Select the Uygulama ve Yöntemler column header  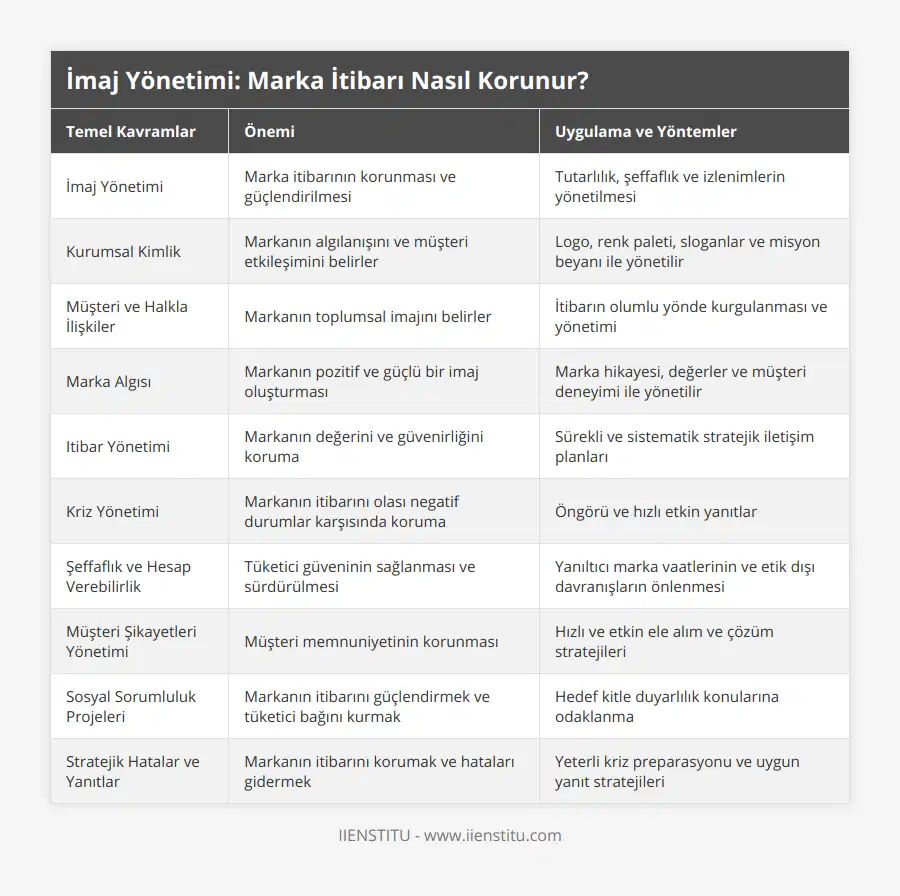pos(645,131)
